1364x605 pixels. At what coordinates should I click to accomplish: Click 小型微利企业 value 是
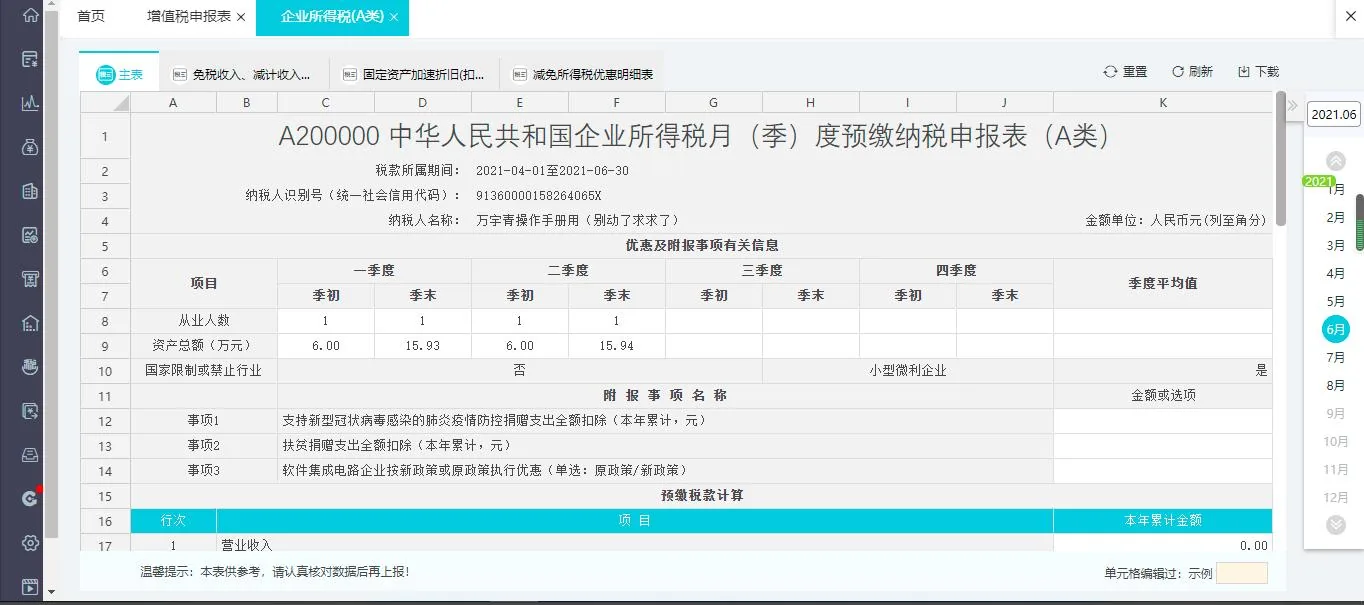coord(1163,370)
